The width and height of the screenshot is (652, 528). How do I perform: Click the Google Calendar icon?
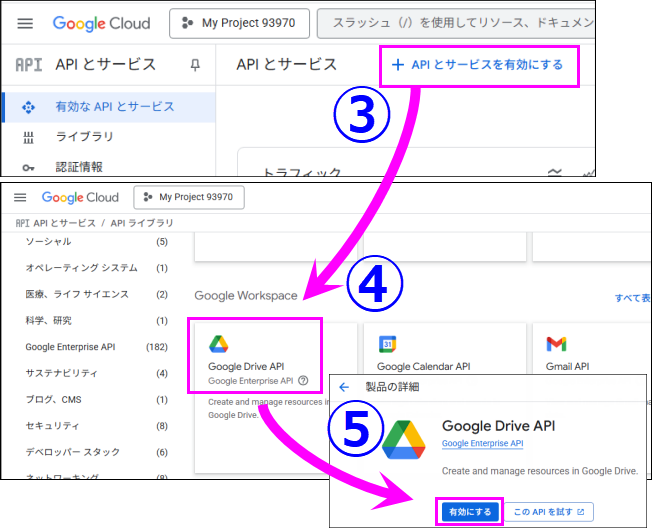click(x=388, y=344)
